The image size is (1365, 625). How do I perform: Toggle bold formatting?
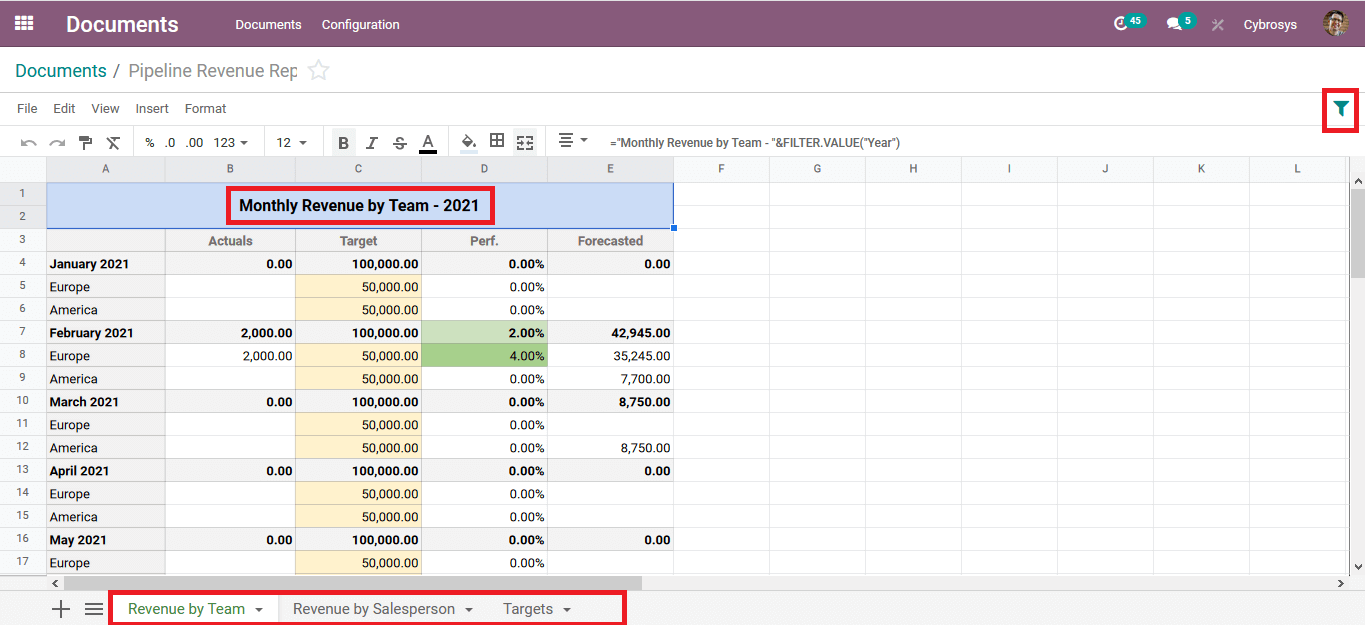(x=343, y=143)
